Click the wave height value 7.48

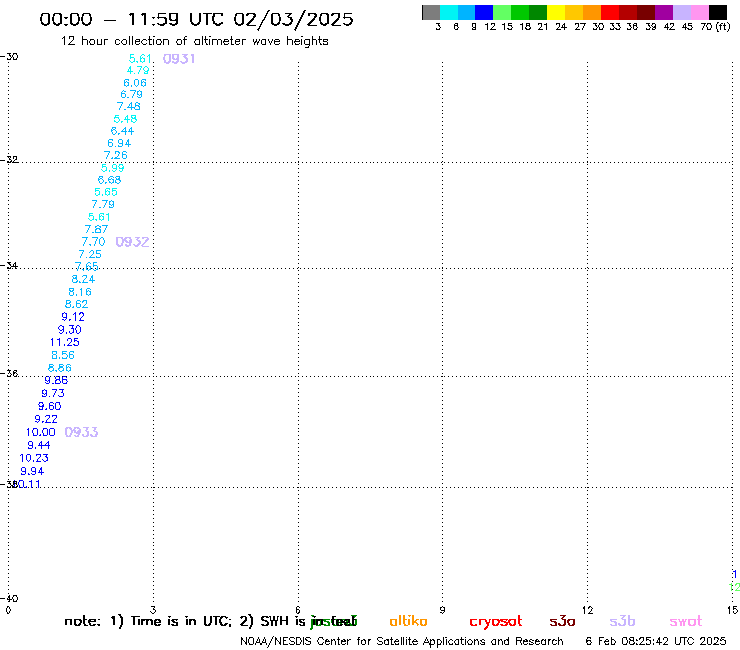tap(129, 106)
